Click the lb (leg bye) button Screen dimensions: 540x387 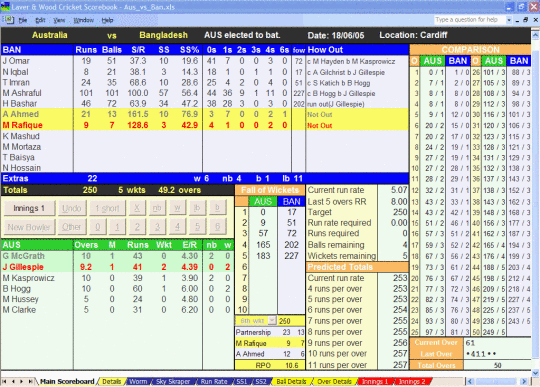coord(197,208)
